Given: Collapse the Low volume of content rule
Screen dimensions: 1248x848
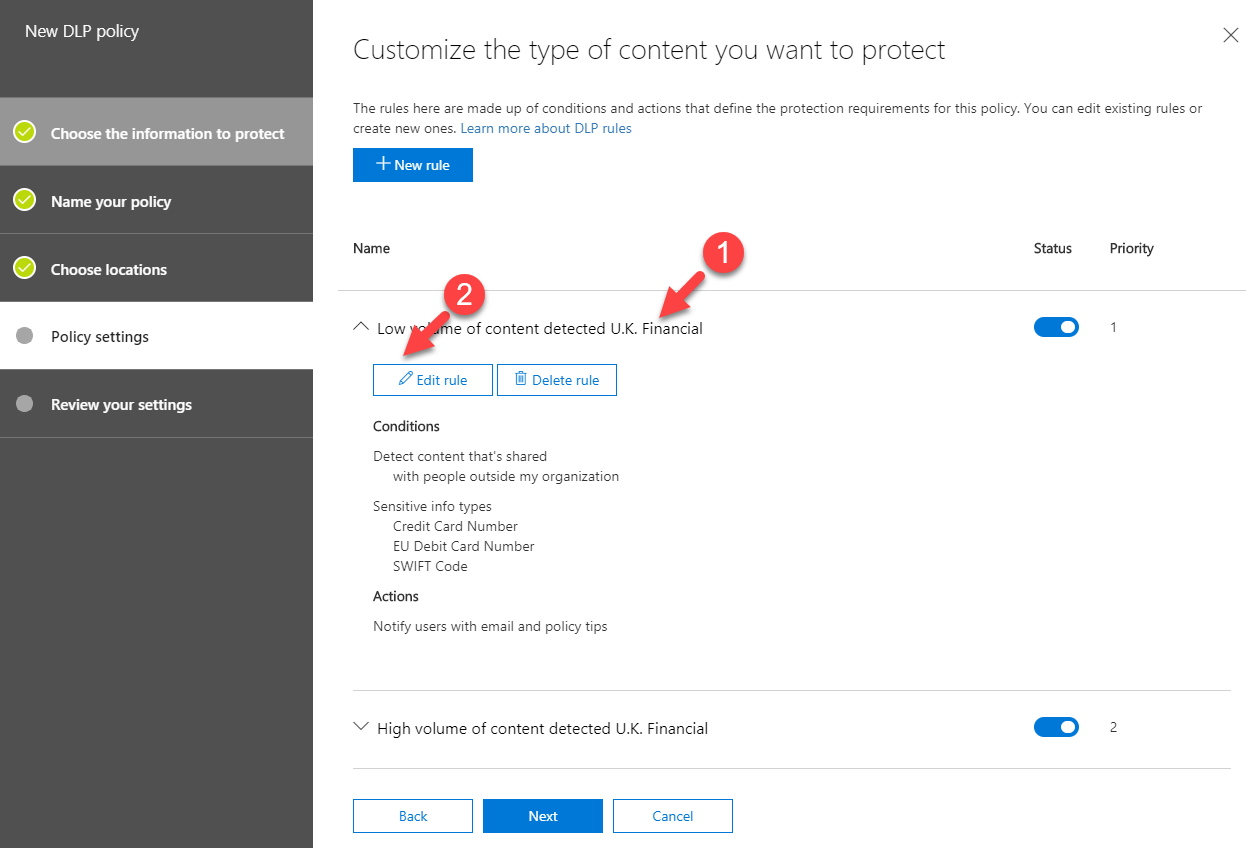Looking at the screenshot, I should tap(362, 327).
